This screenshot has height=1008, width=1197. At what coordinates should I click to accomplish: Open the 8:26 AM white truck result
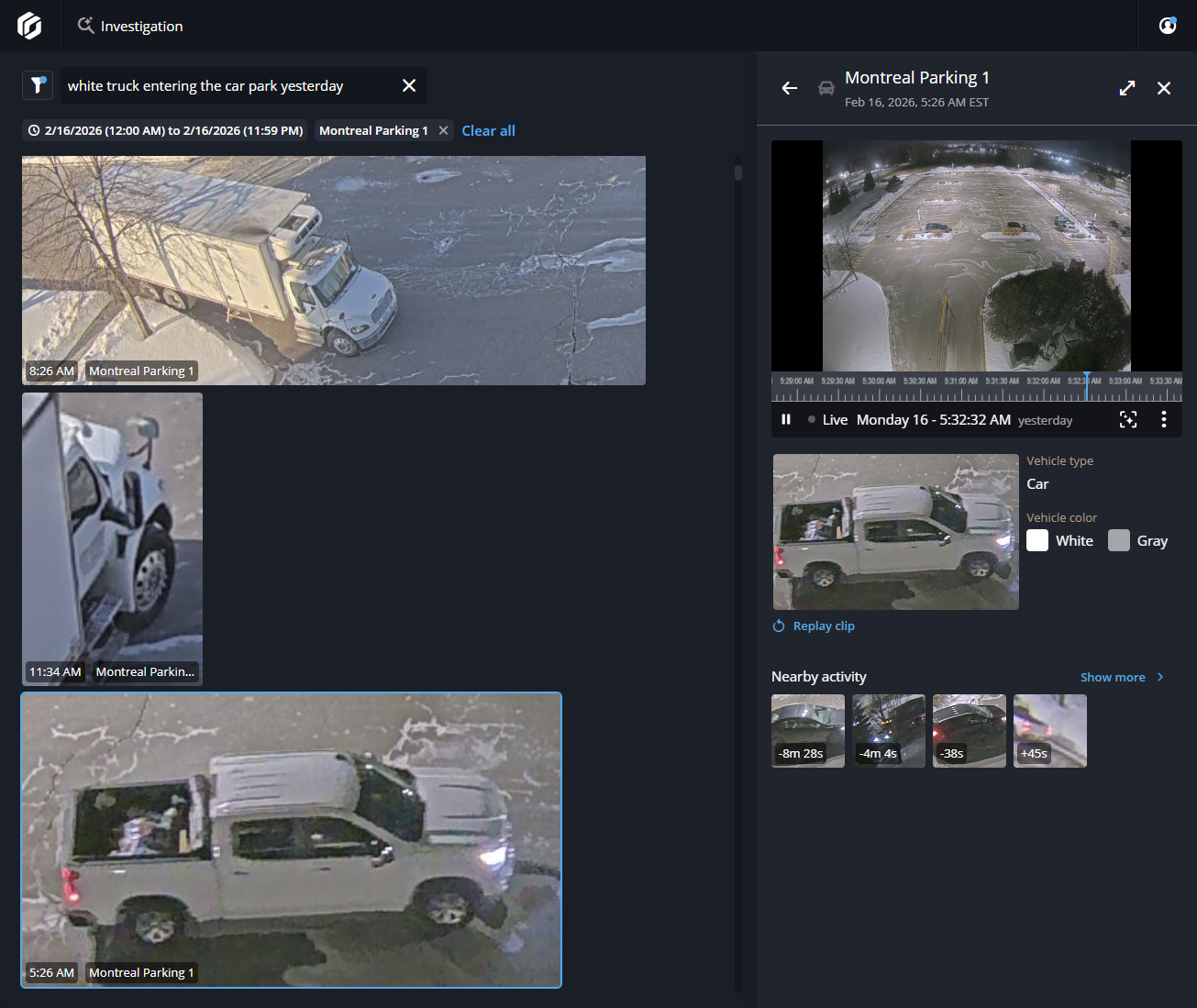(334, 270)
